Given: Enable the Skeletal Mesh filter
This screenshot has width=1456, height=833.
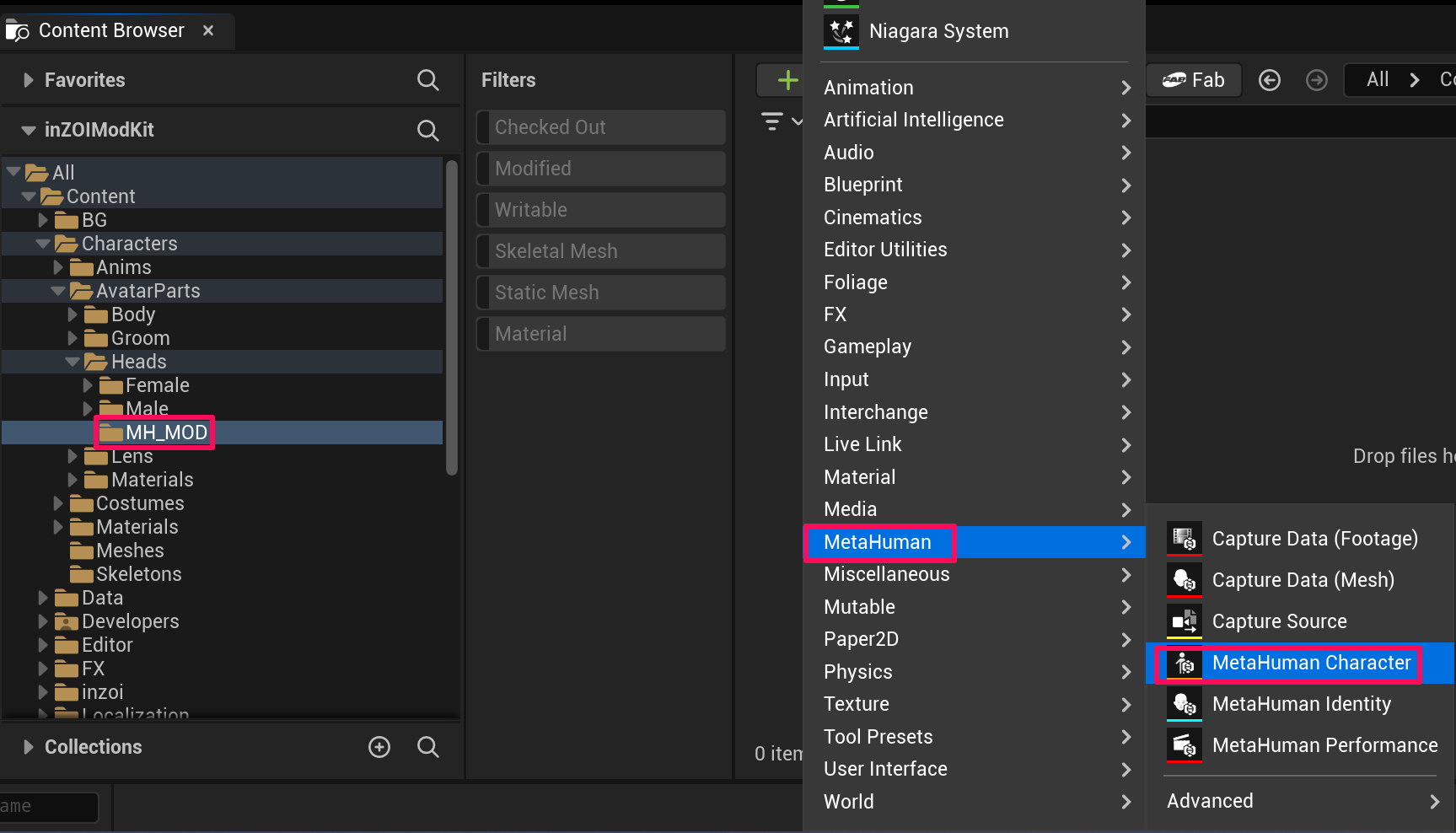Looking at the screenshot, I should [600, 251].
